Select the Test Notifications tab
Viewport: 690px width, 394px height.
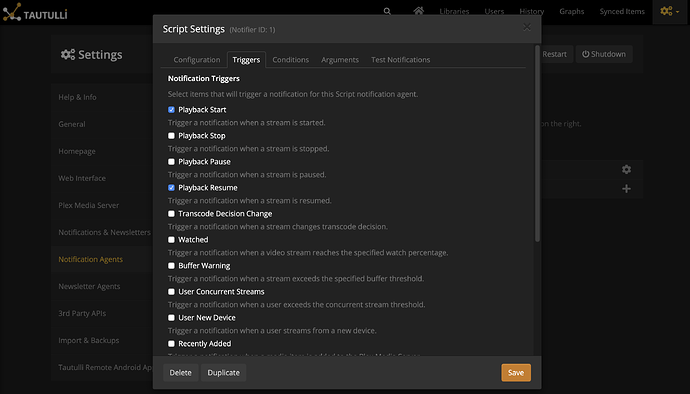[400, 60]
